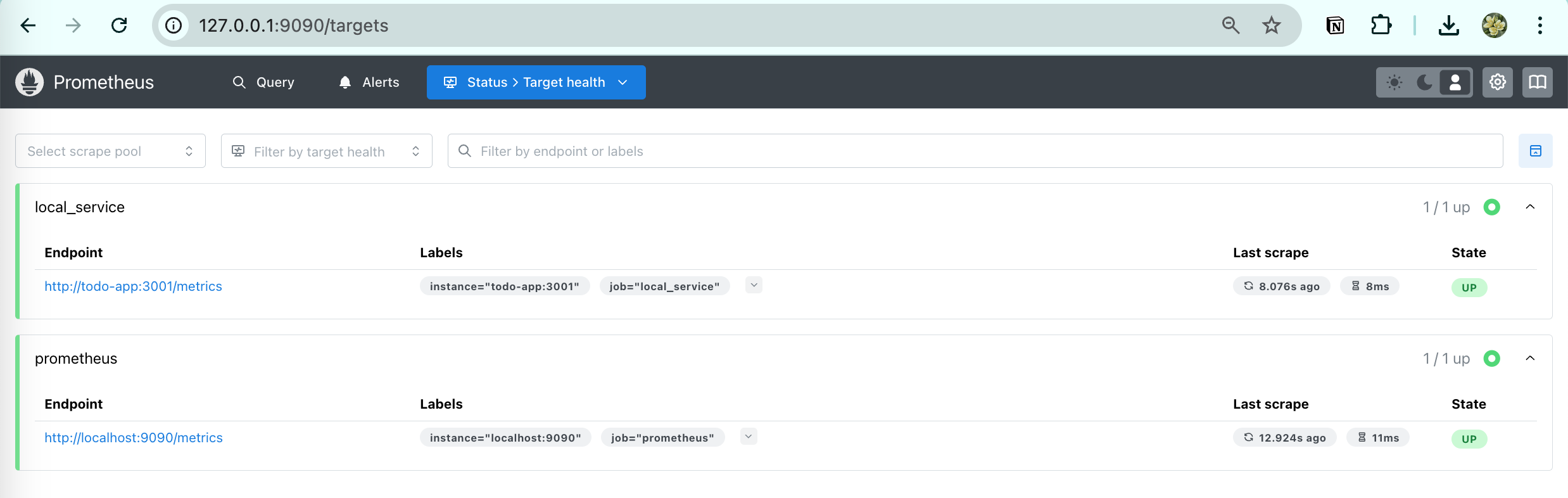This screenshot has width=1568, height=498.
Task: Open the browser three-dot menu
Action: click(1540, 25)
